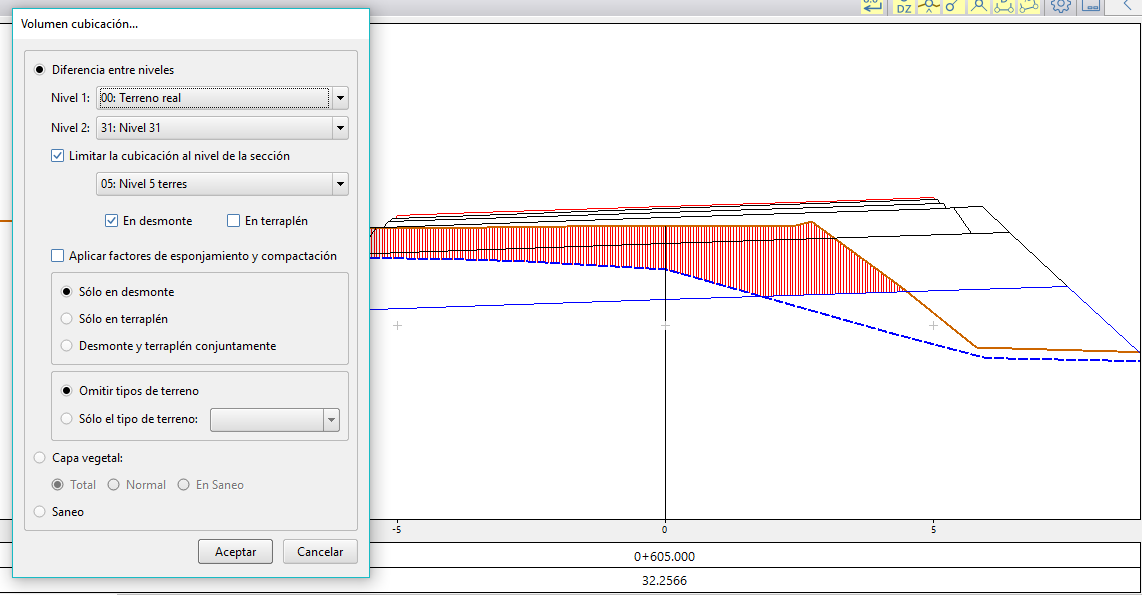Click the Aceptar button
This screenshot has width=1142, height=595.
coord(235,552)
